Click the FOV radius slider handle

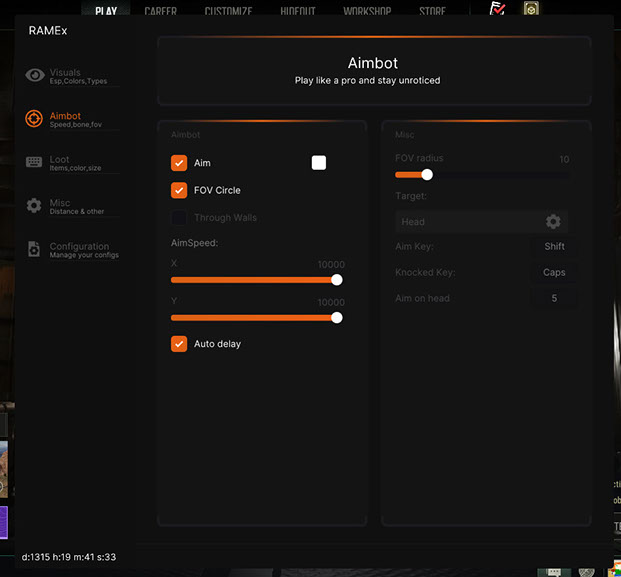(x=427, y=174)
